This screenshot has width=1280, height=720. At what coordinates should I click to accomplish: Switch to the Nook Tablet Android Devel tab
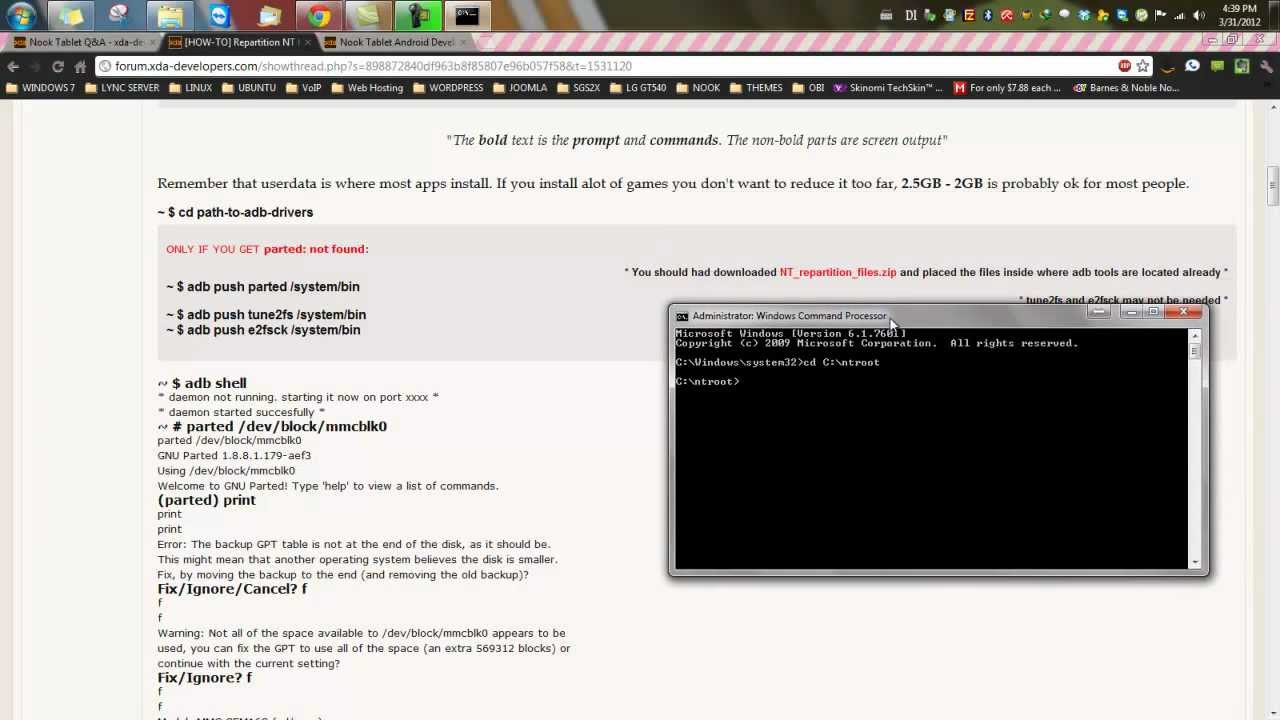[x=396, y=42]
